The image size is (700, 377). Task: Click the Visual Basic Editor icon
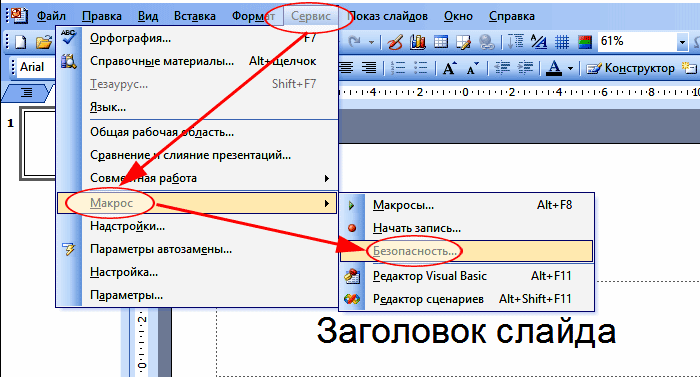pos(352,276)
